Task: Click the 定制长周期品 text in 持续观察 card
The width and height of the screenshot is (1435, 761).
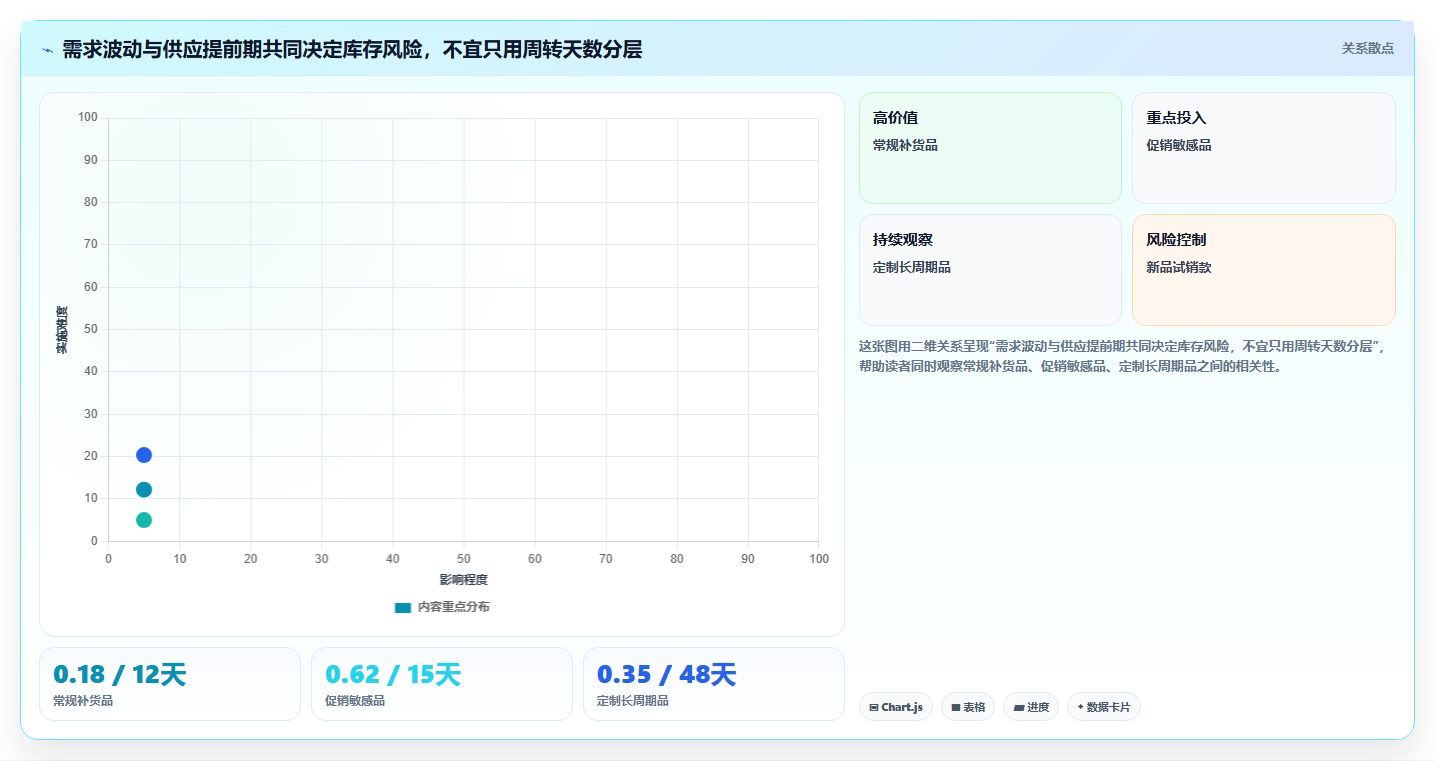Action: [x=912, y=267]
